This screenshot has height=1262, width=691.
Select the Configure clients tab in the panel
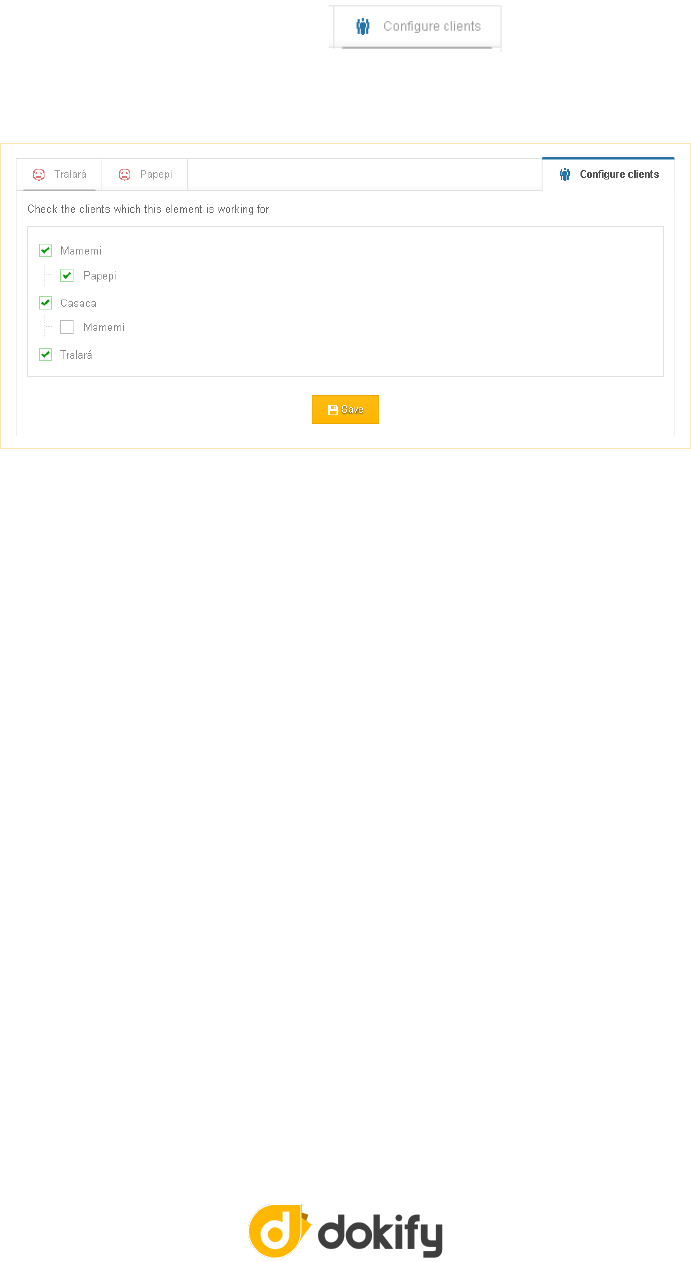[608, 174]
